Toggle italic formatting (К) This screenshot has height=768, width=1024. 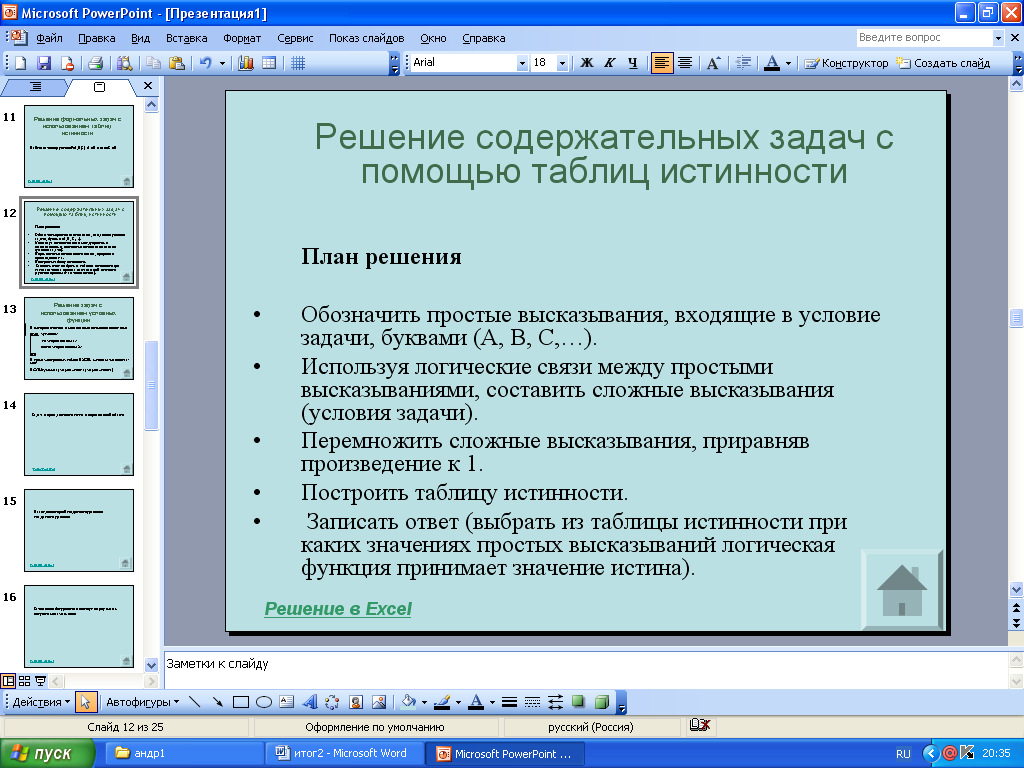[x=609, y=63]
